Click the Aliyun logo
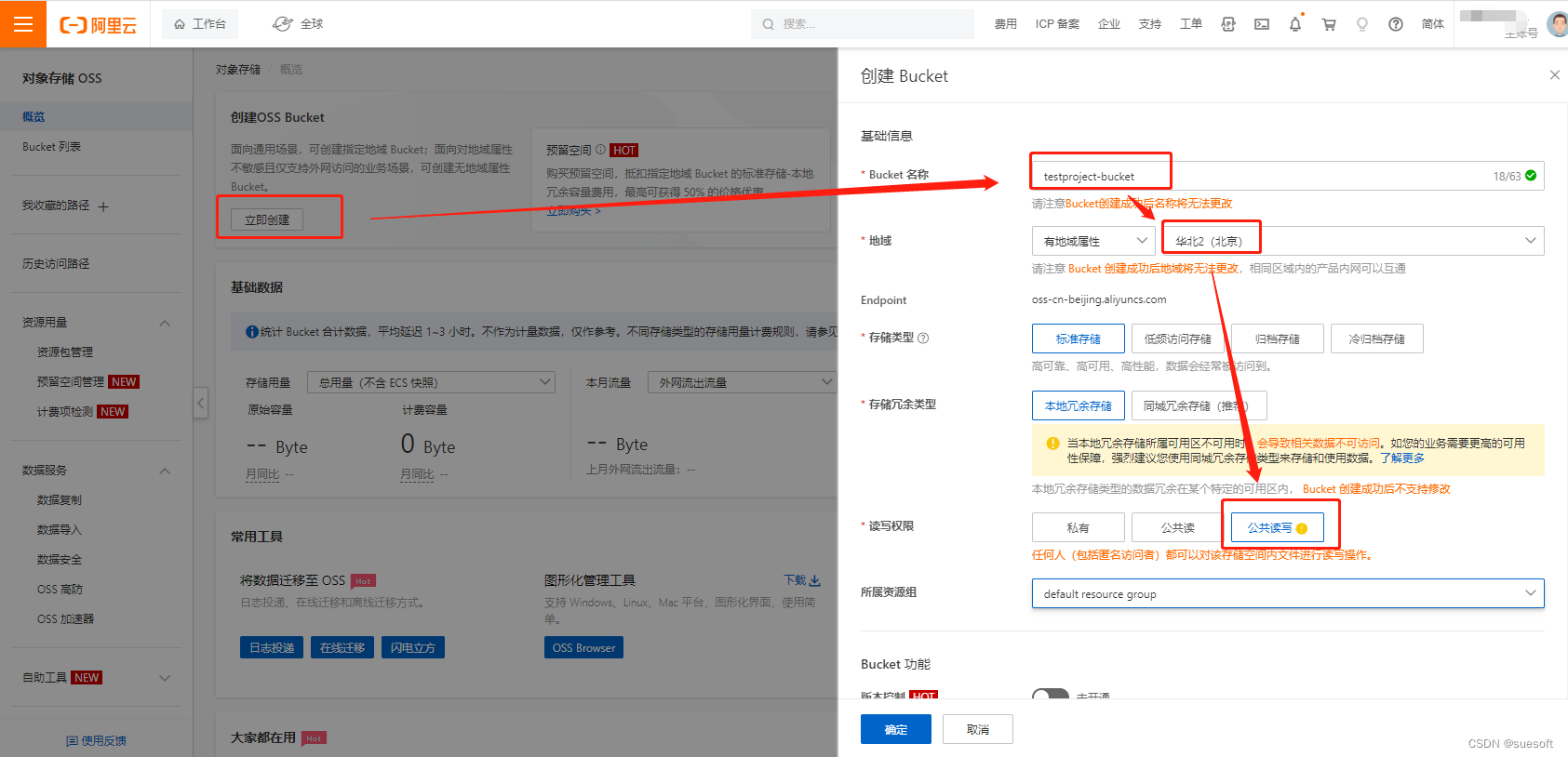The width and height of the screenshot is (1568, 757). pos(98,24)
